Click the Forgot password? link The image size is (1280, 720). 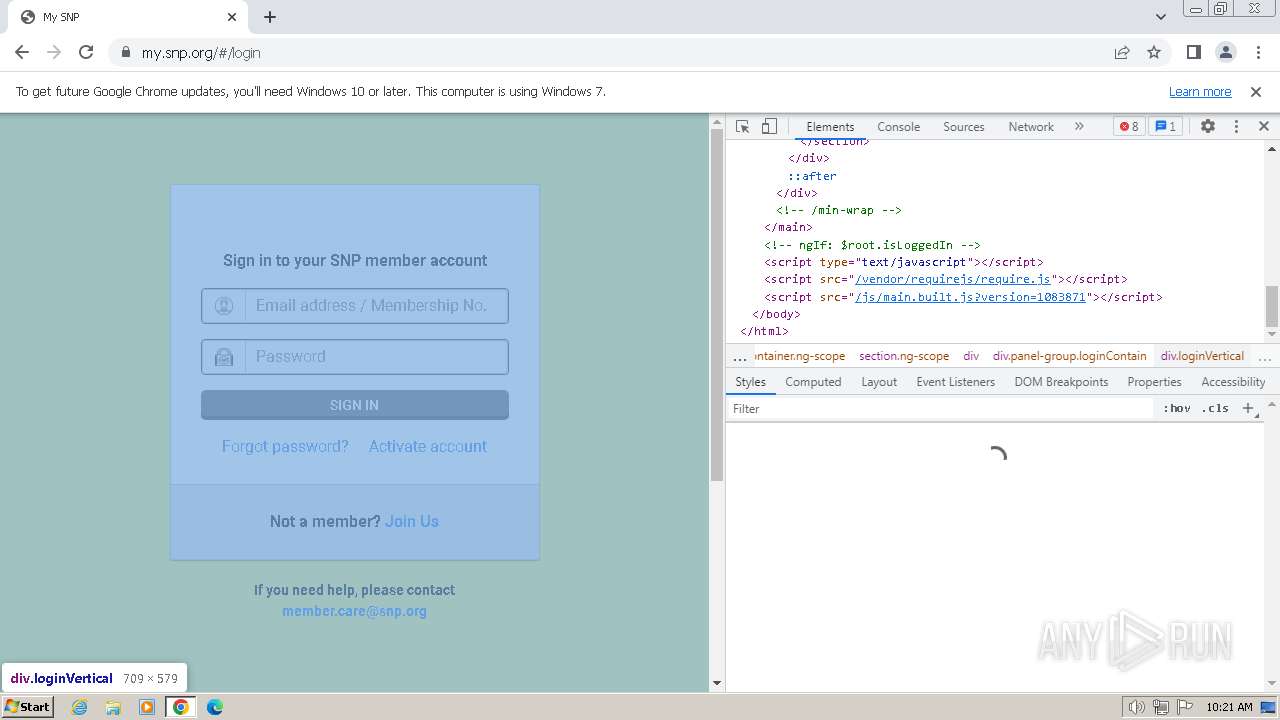coord(285,446)
